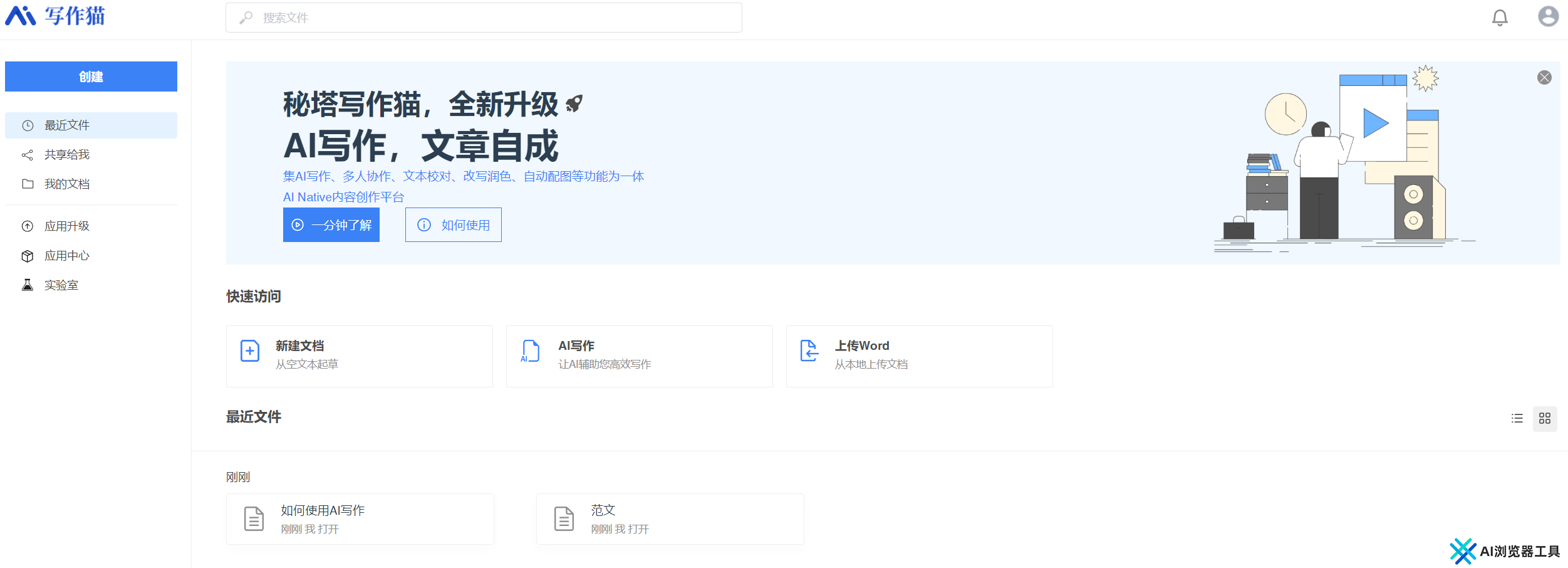The image size is (1568, 568).
Task: Open the 新建文档 quick access card
Action: (360, 356)
